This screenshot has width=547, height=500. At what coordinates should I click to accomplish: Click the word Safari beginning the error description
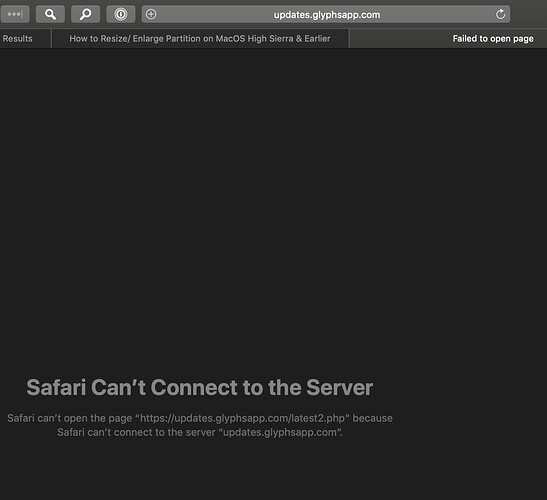(21, 418)
